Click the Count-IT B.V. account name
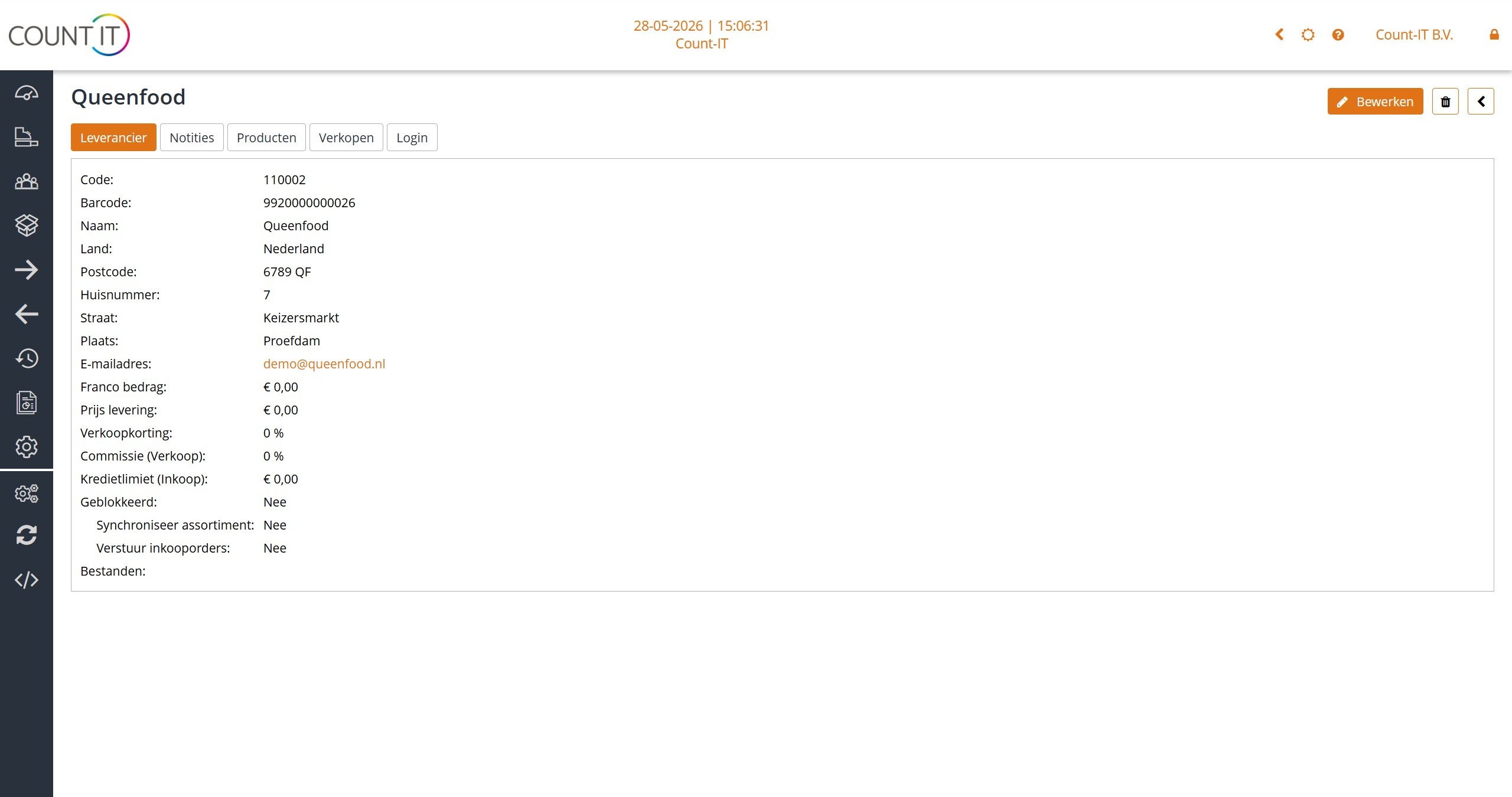The height and width of the screenshot is (797, 1512). pos(1414,35)
